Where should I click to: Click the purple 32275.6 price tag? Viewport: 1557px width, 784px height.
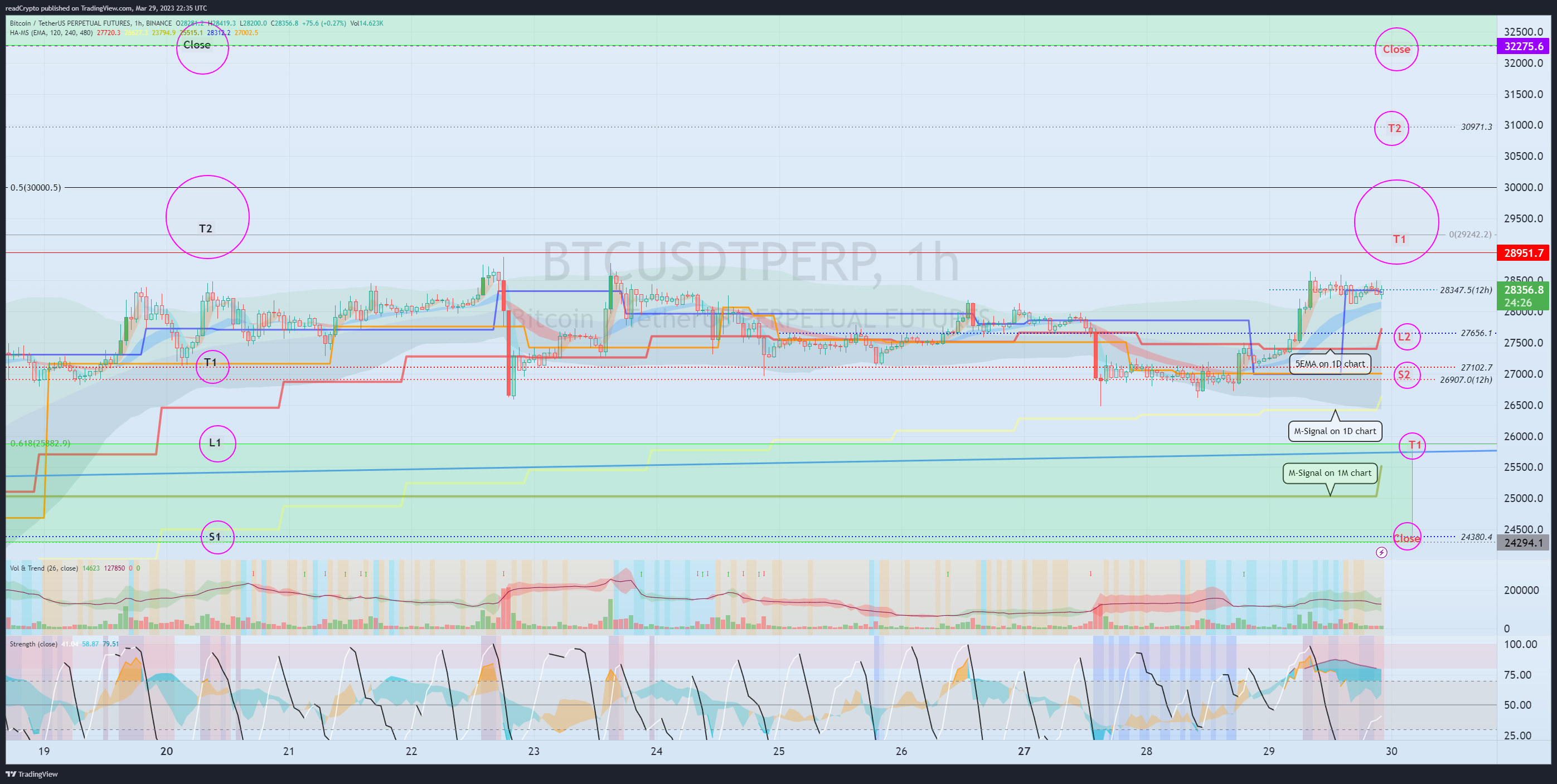[x=1522, y=46]
